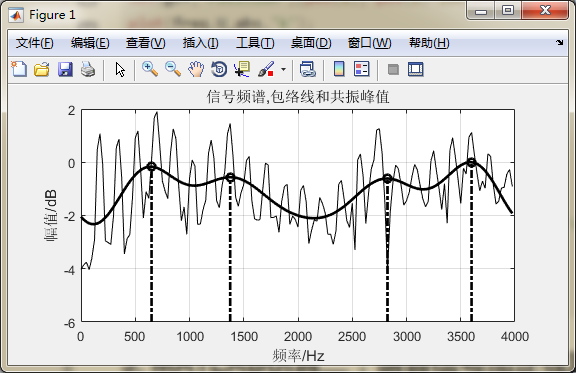Click the plot title 信号频谱,包络线和共振峰值

(x=298, y=97)
